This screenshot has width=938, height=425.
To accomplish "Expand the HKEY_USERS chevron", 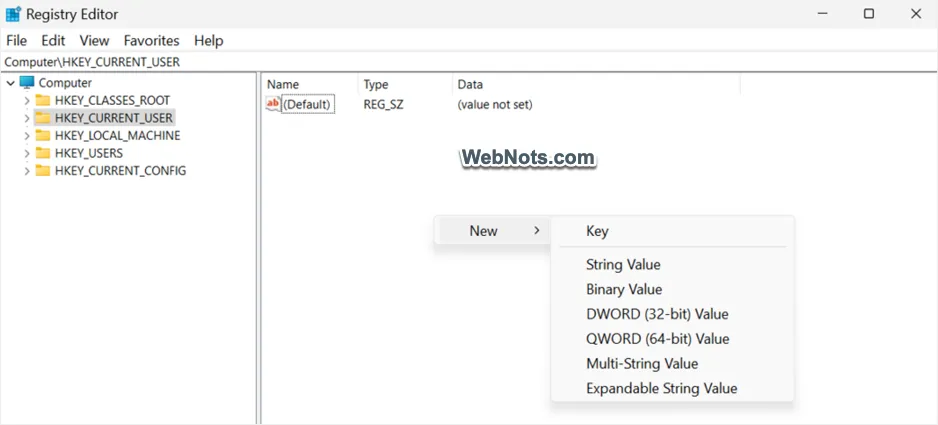I will pos(27,153).
